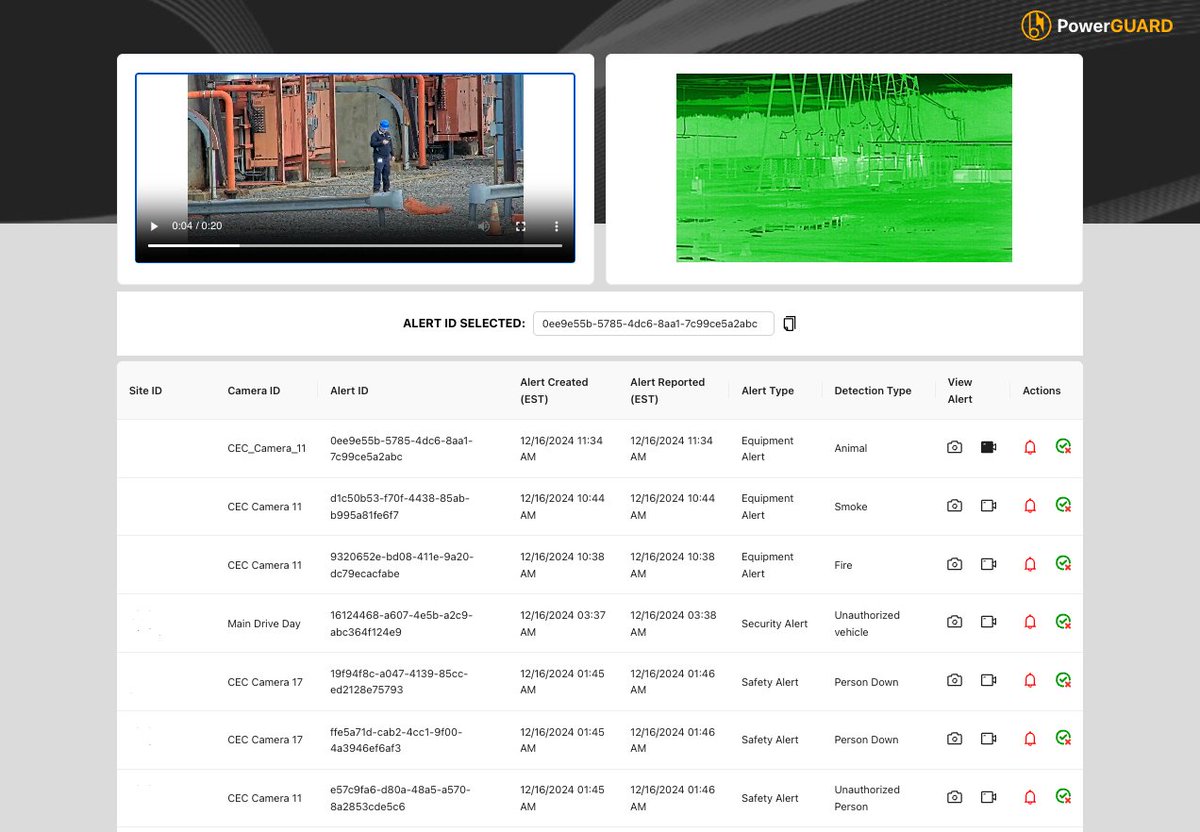Click camera snapshot icon on the Animal alert row

954,447
